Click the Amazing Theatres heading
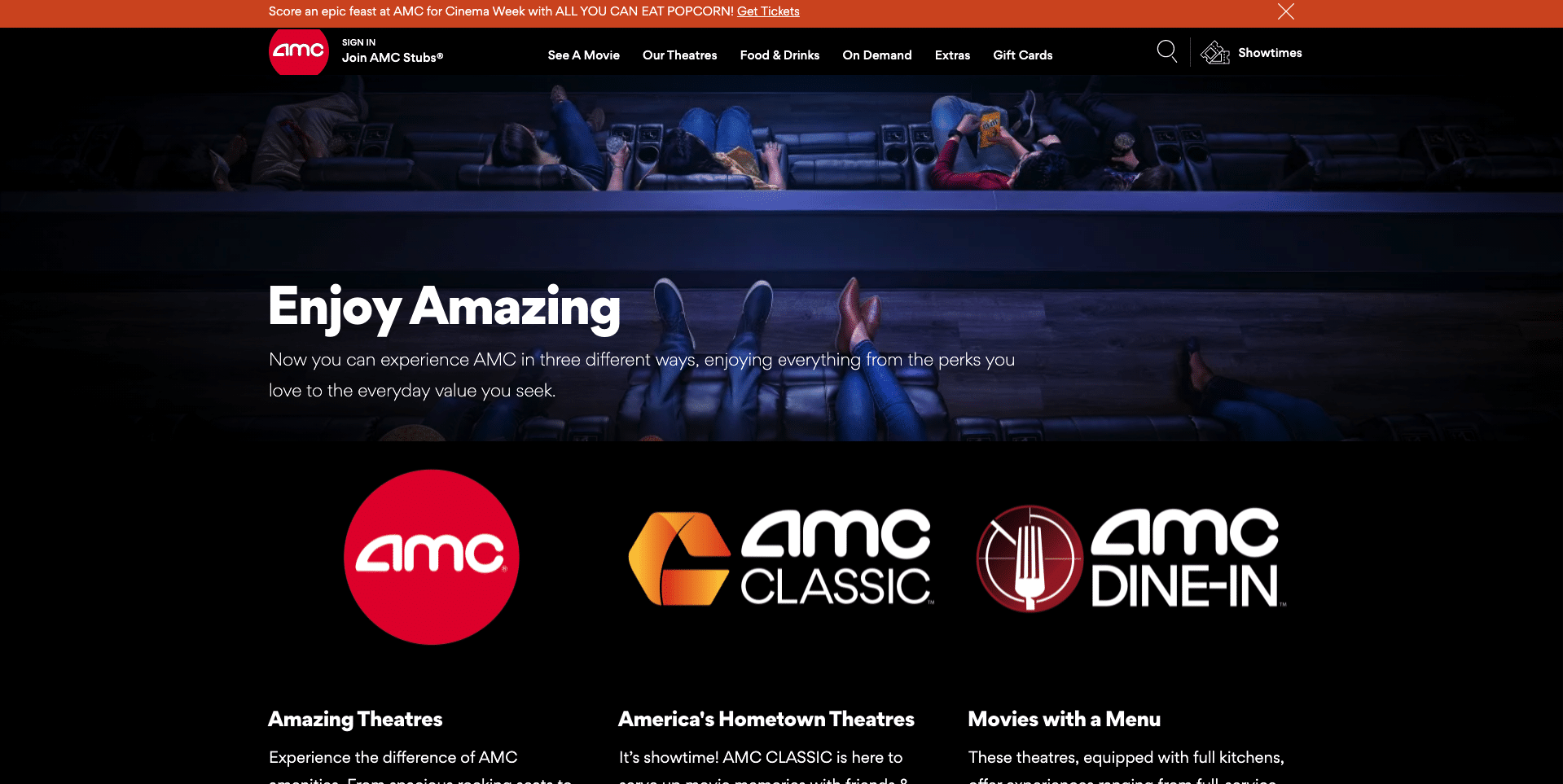Image resolution: width=1563 pixels, height=784 pixels. [x=355, y=719]
